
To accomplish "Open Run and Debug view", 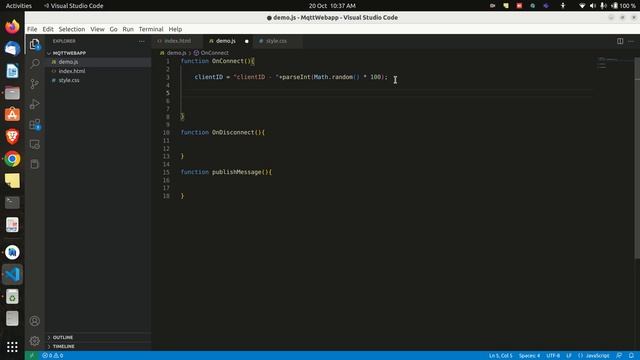I will click(35, 104).
